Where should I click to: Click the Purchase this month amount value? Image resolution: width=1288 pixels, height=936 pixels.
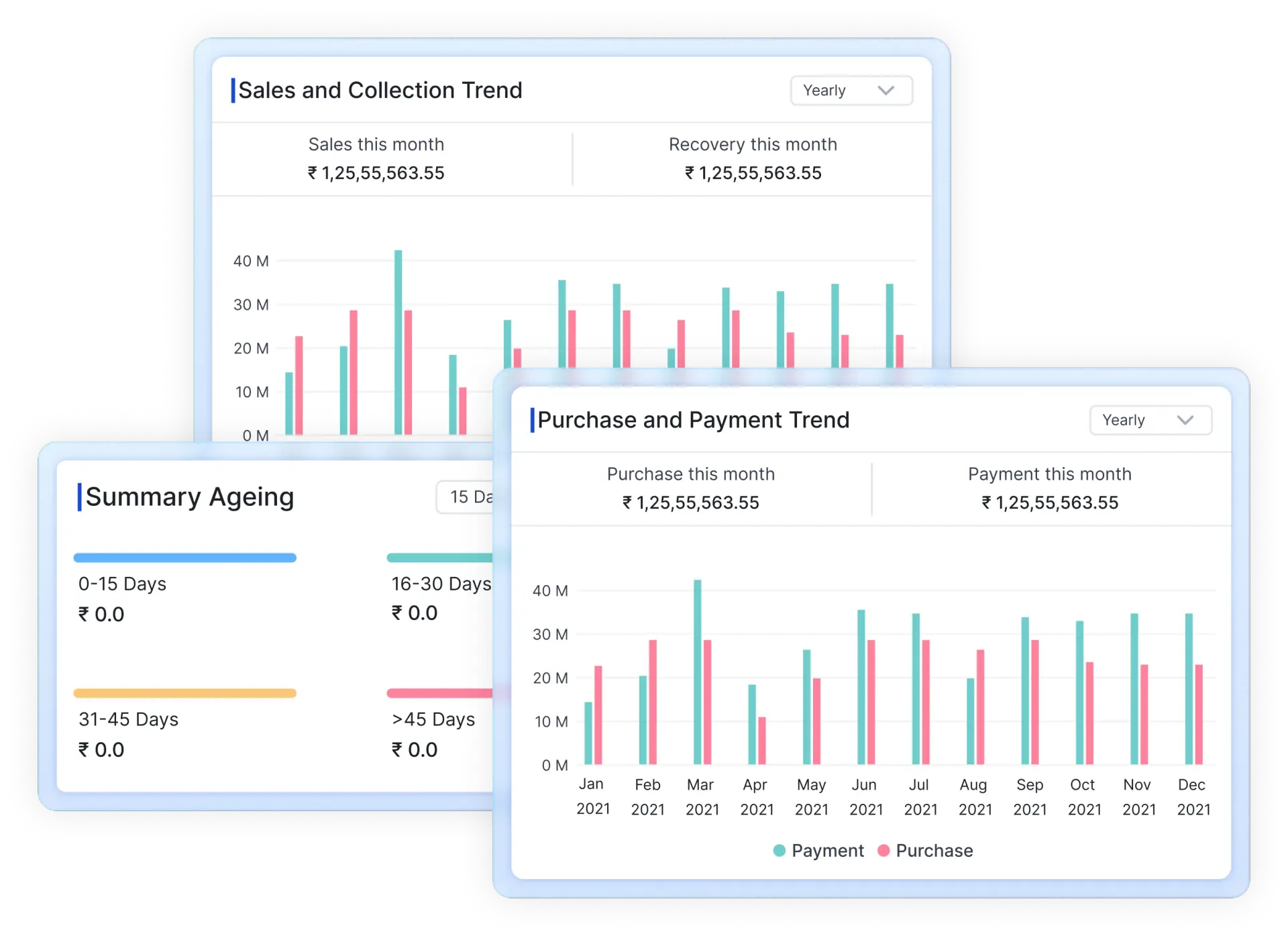[x=691, y=503]
